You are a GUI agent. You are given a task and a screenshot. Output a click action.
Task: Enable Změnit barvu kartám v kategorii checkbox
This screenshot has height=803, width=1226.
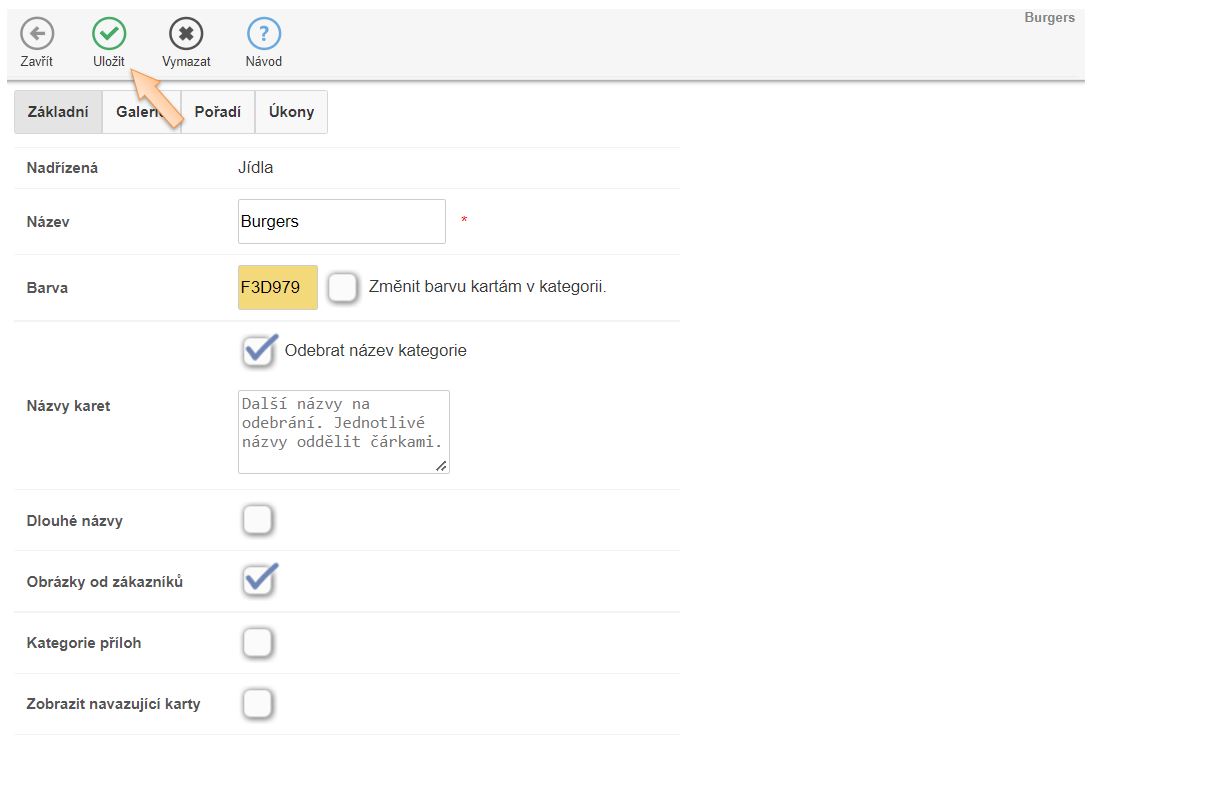343,288
